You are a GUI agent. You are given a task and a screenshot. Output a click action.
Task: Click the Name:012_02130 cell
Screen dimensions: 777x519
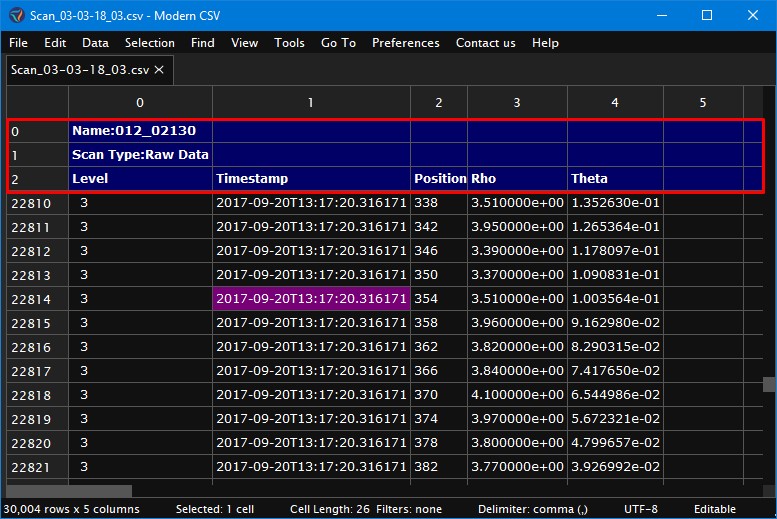140,131
